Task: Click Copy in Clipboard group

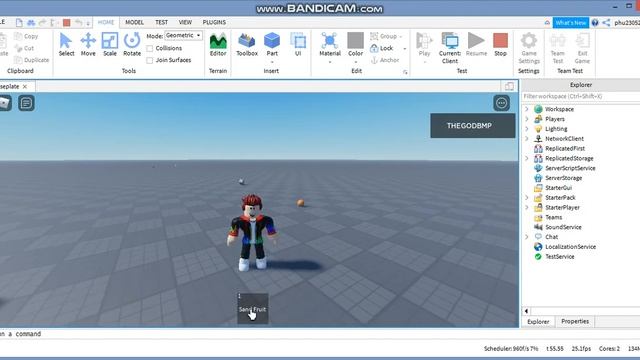Action: (x=27, y=36)
